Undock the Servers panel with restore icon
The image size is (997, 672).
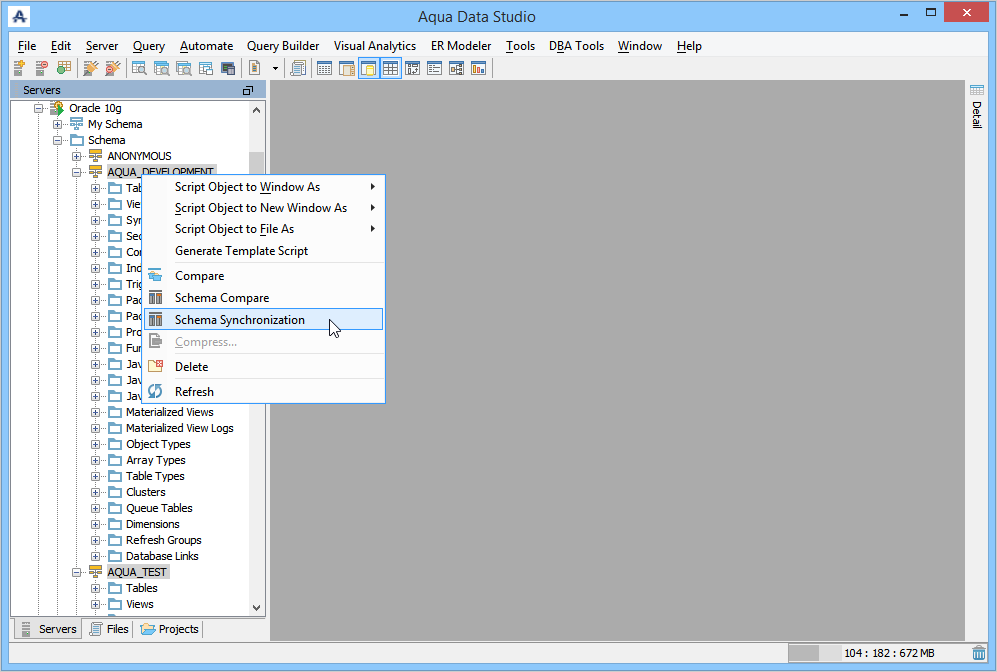[x=248, y=90]
